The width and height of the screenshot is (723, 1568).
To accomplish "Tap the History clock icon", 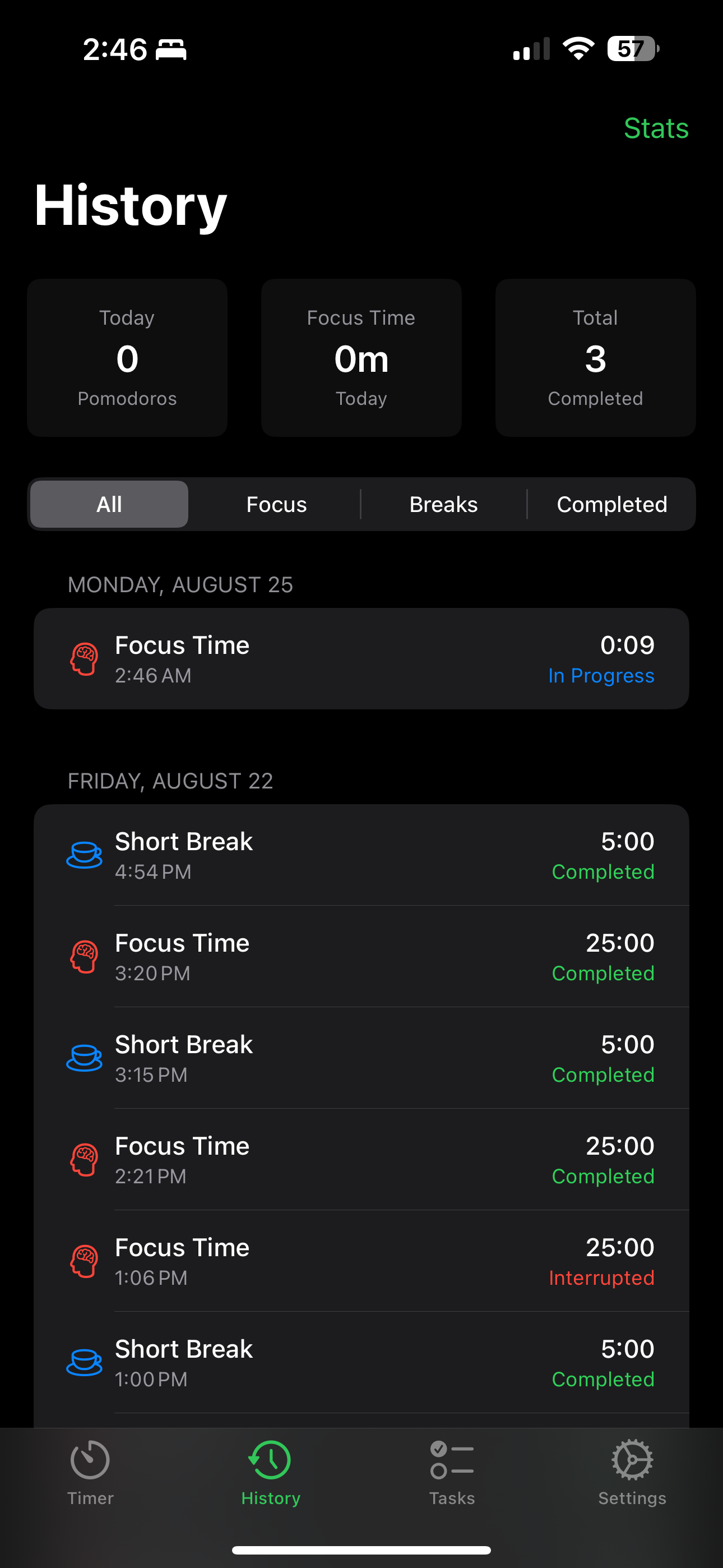I will coord(270,1460).
